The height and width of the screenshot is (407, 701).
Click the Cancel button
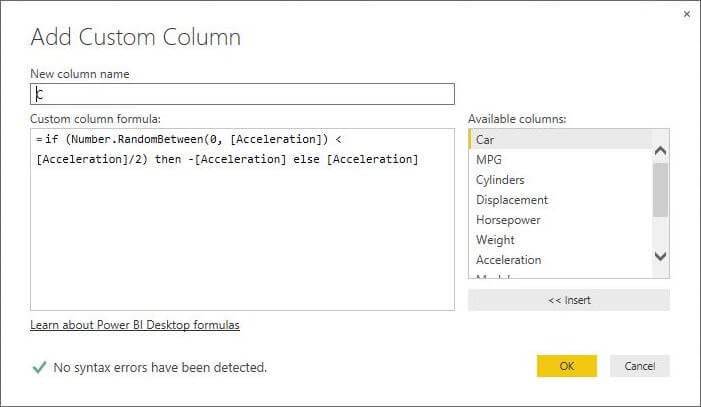640,366
